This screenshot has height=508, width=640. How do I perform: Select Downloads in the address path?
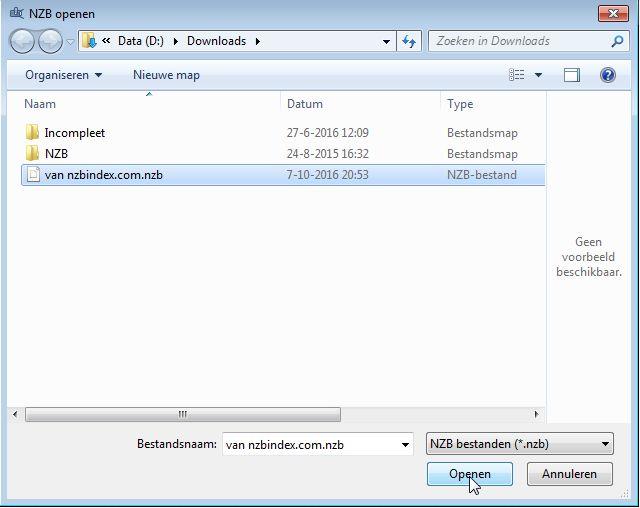(216, 41)
